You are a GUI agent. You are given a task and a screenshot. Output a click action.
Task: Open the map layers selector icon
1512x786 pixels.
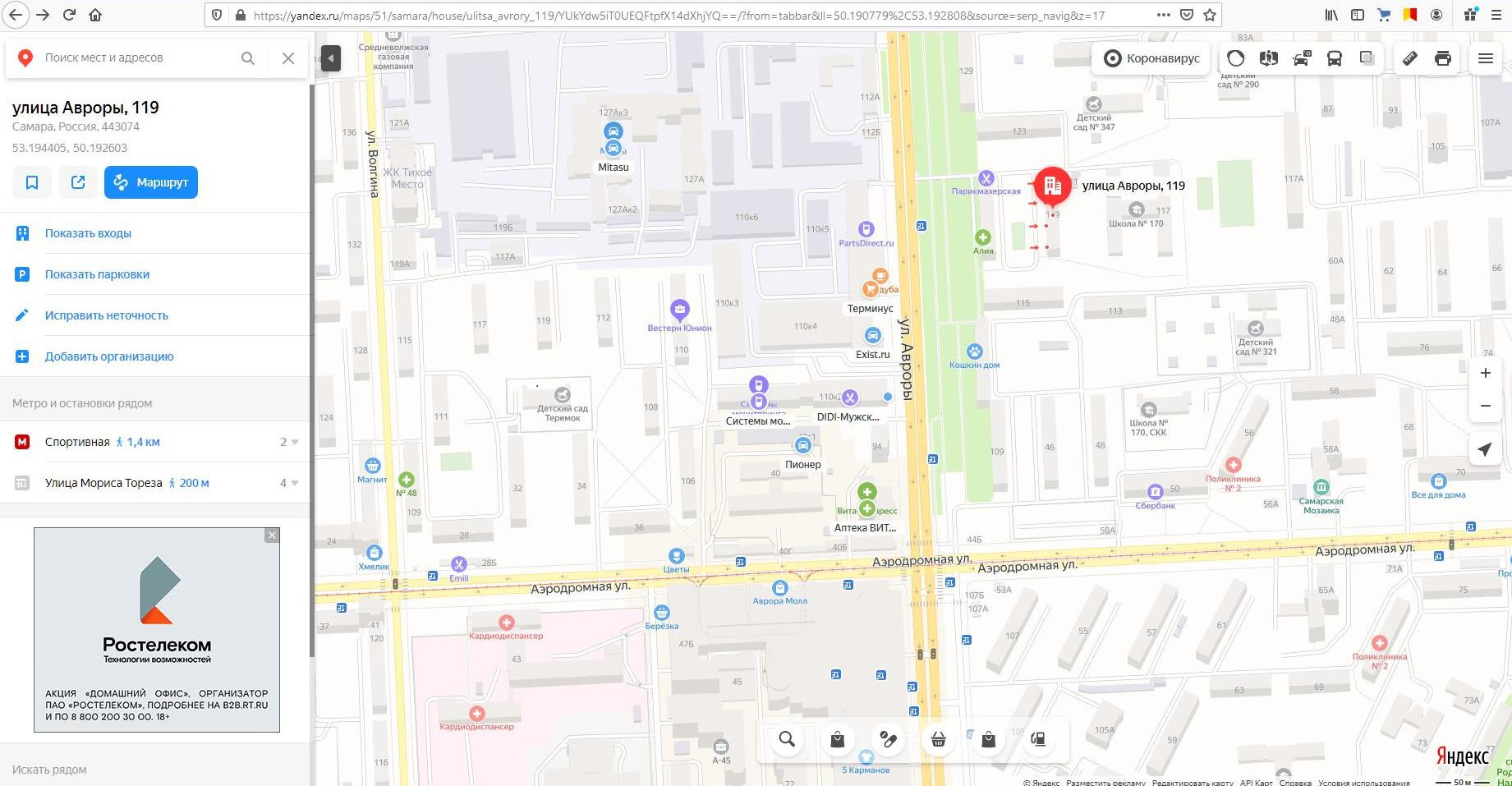click(1367, 58)
